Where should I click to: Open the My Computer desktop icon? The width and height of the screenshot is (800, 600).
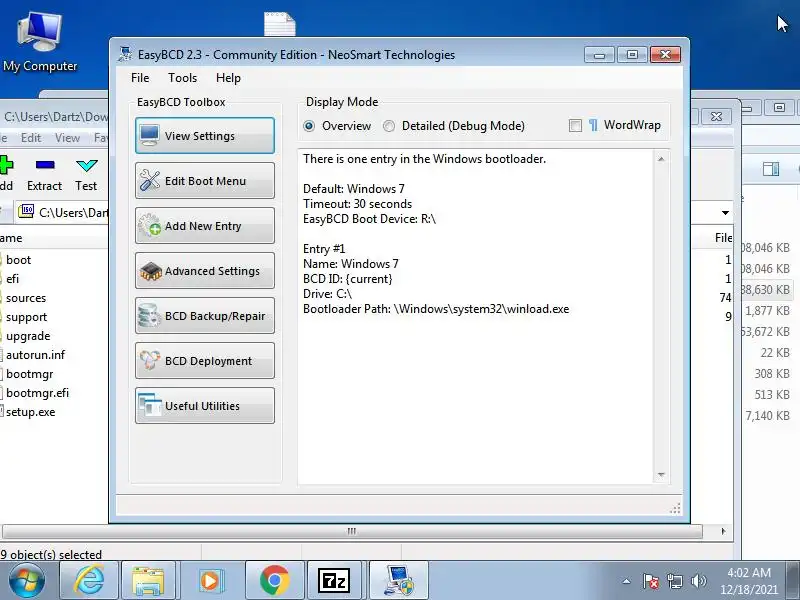40,43
